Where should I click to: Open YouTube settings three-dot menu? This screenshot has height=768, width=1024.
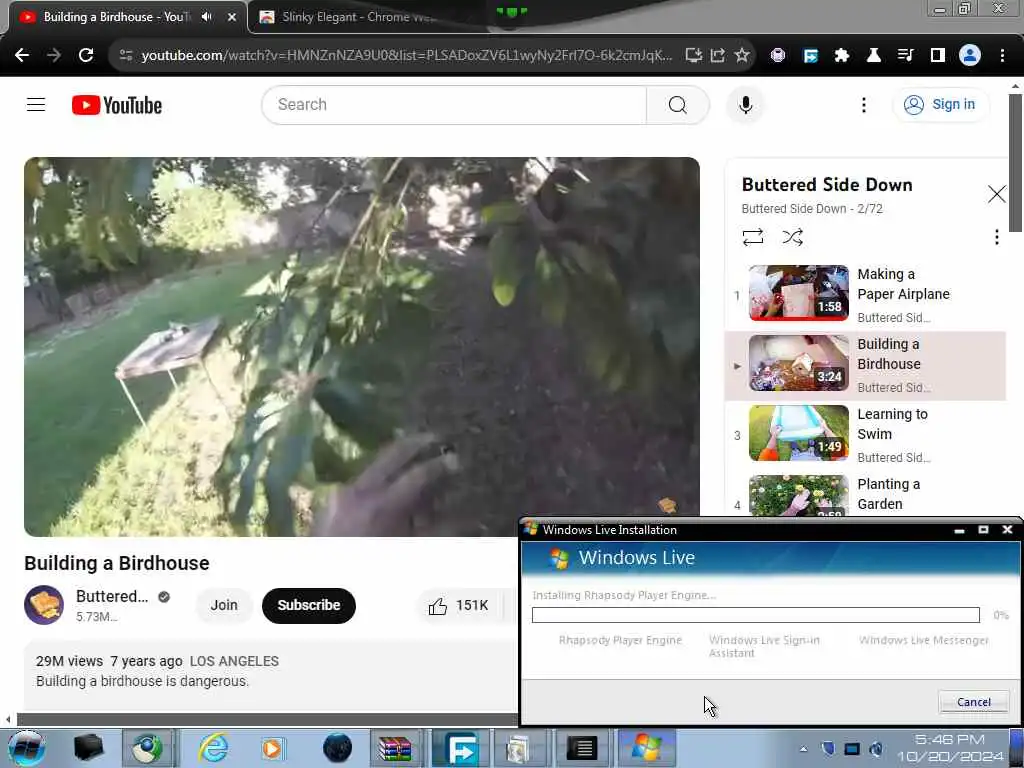864,104
